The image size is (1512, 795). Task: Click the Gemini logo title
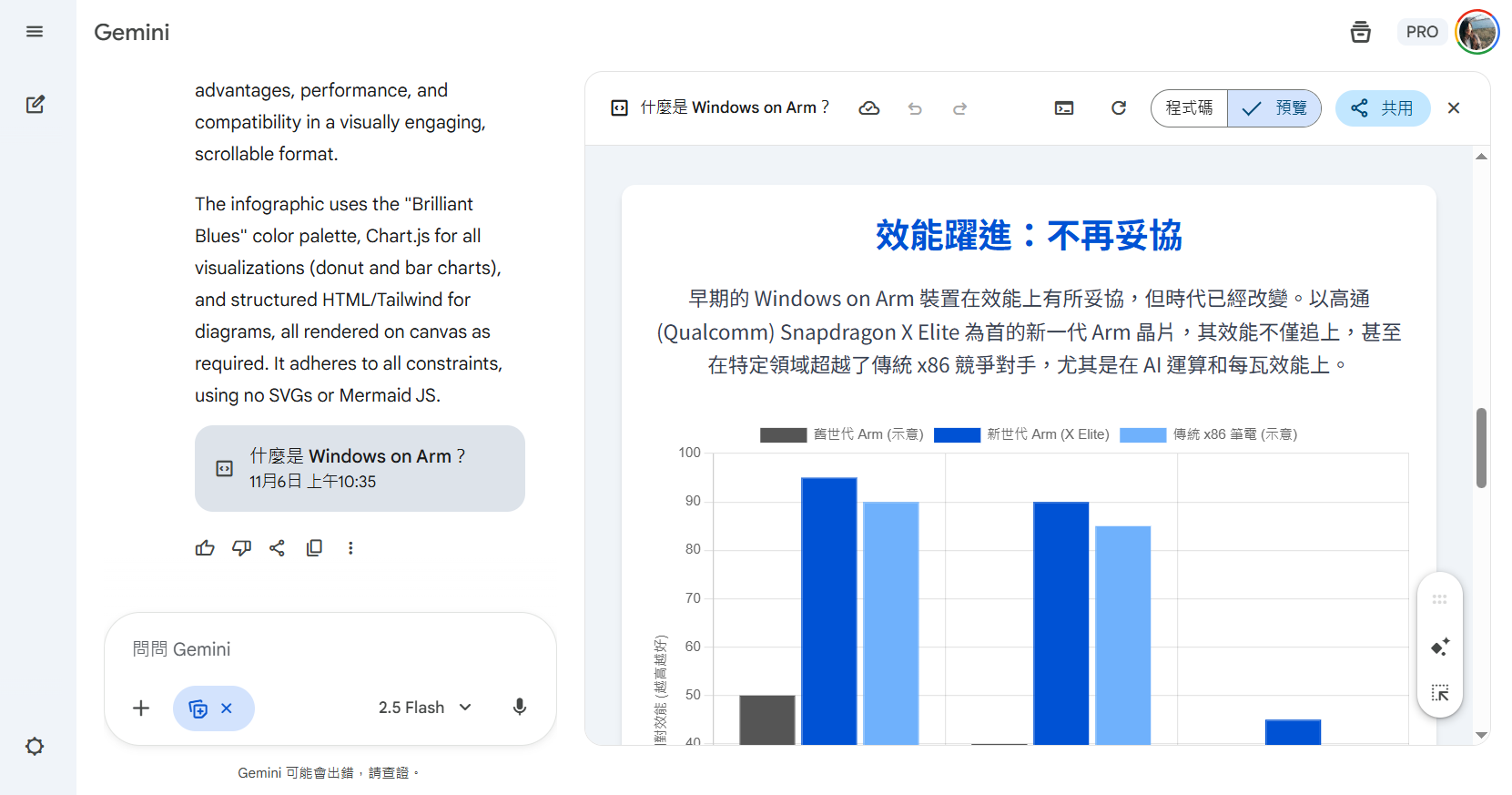click(x=132, y=32)
